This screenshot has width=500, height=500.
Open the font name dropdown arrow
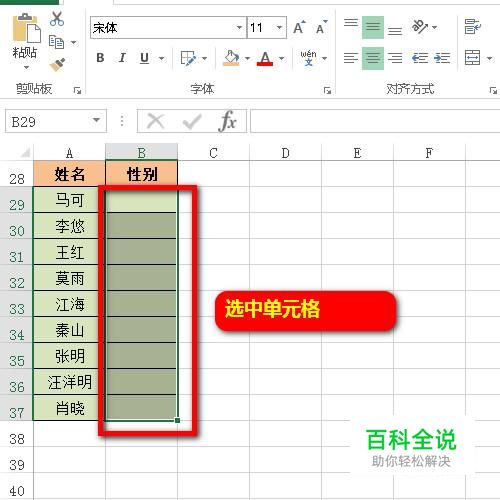point(239,28)
